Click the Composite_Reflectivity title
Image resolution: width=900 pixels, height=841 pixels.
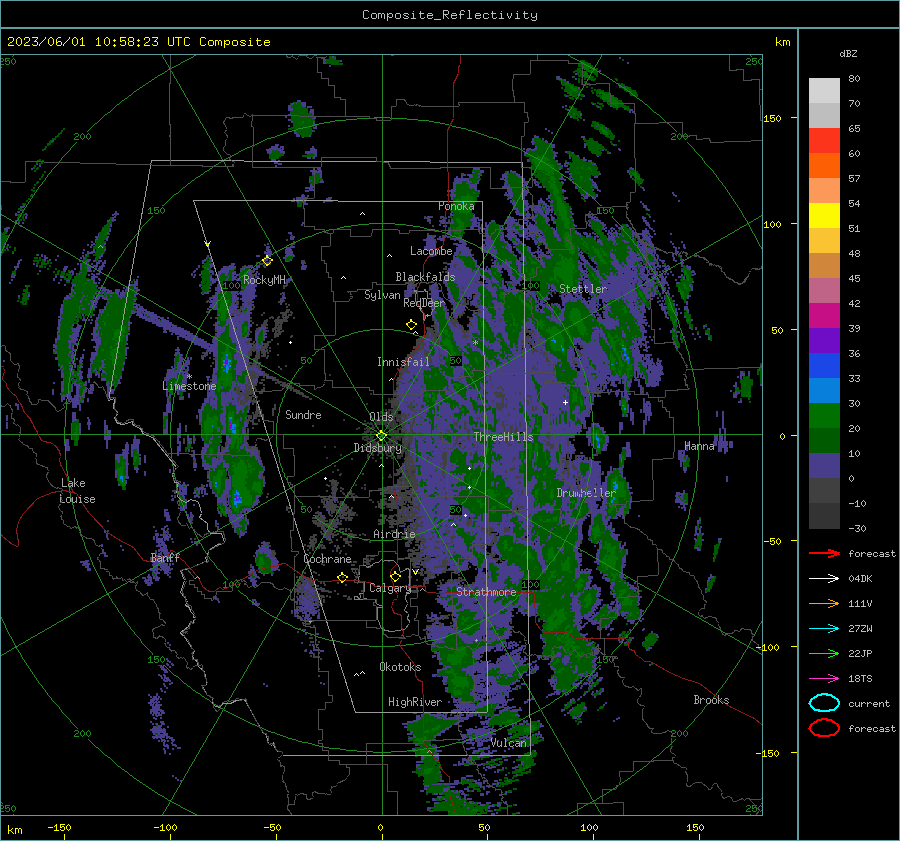[x=450, y=15]
